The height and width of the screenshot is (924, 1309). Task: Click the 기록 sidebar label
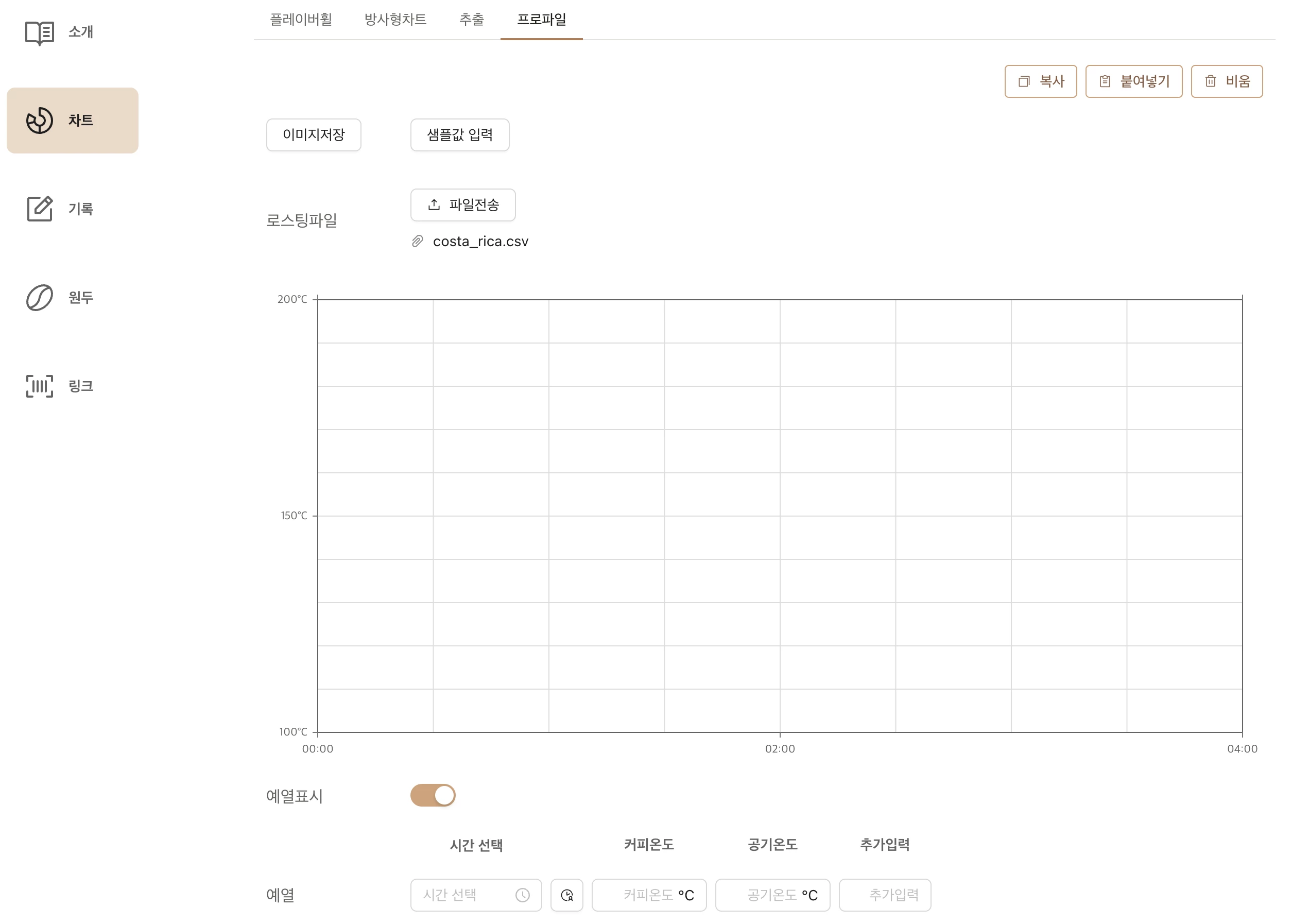[81, 209]
